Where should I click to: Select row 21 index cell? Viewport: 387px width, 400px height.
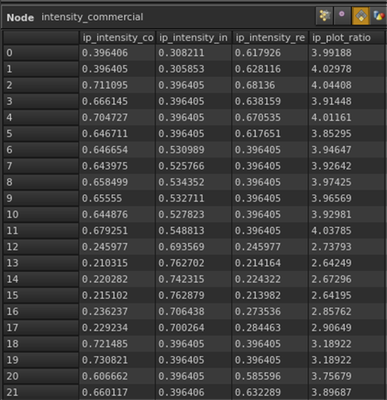[41, 392]
